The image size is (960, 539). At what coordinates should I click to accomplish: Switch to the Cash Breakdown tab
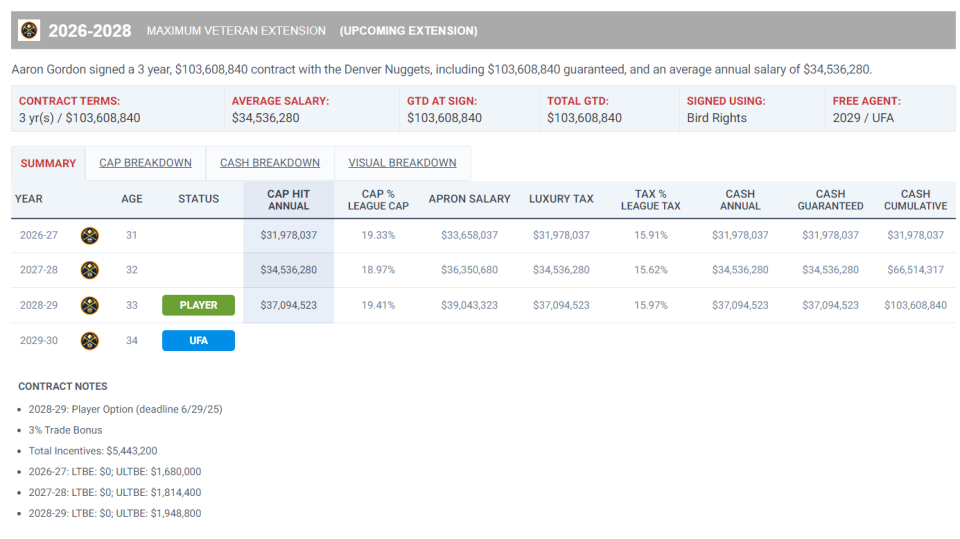(x=270, y=163)
